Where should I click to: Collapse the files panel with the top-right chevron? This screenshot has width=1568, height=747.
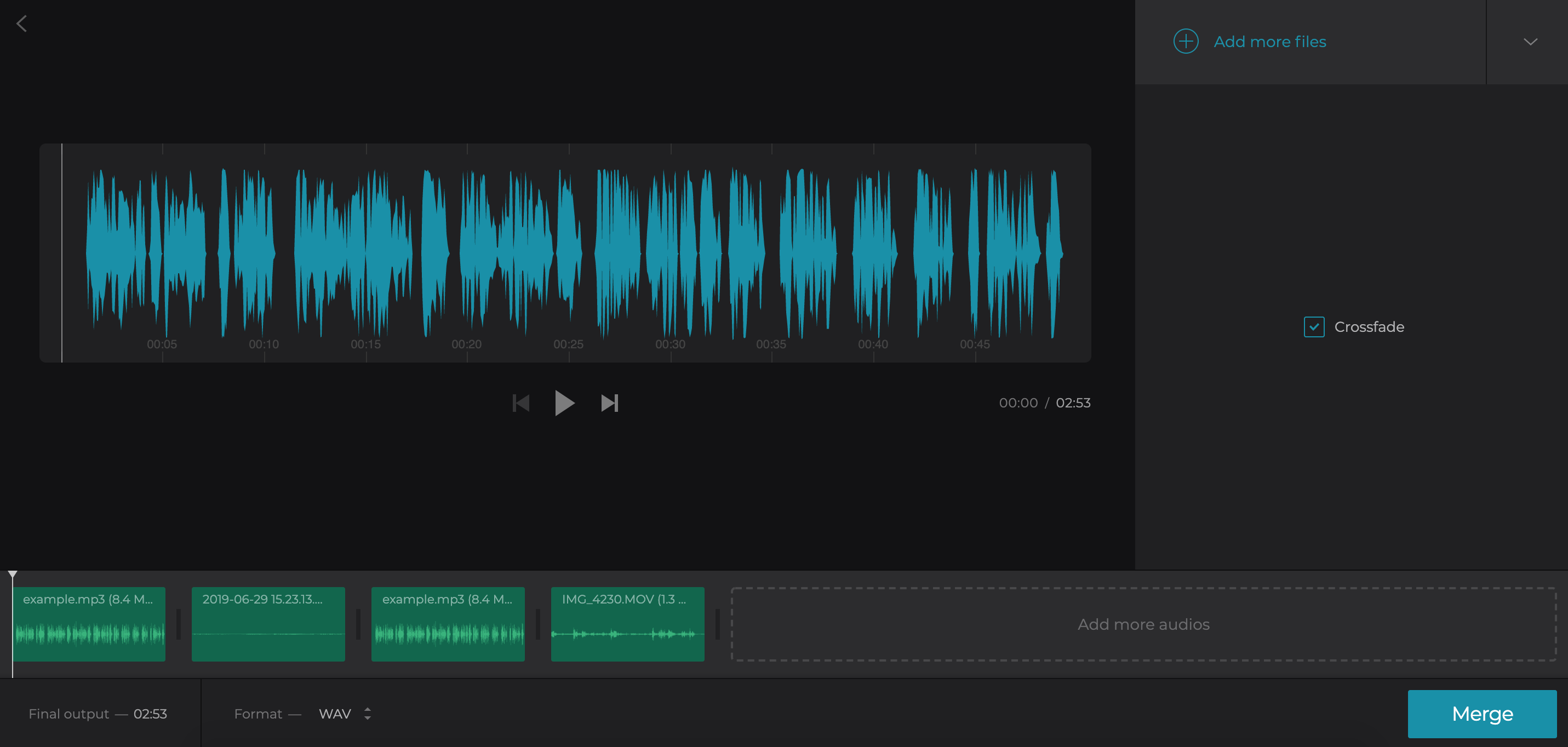click(x=1530, y=42)
